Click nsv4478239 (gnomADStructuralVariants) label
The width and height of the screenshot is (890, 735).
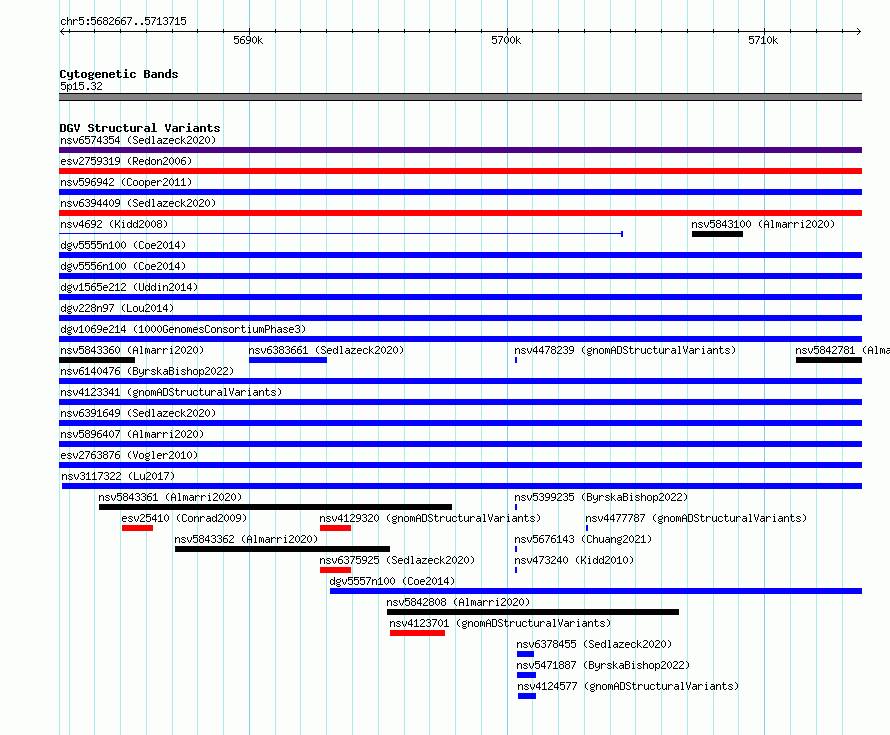point(625,350)
